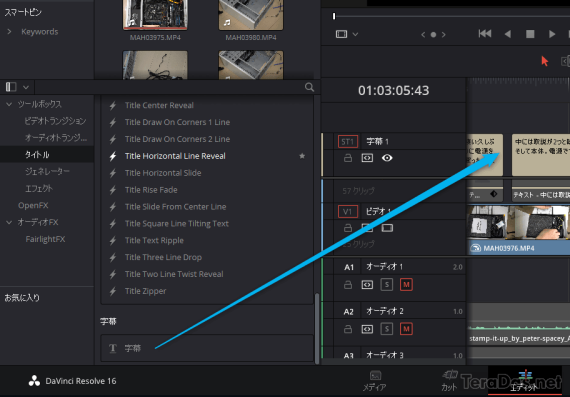Open thumbnail MAH03980.MP4

pyautogui.click(x=251, y=15)
